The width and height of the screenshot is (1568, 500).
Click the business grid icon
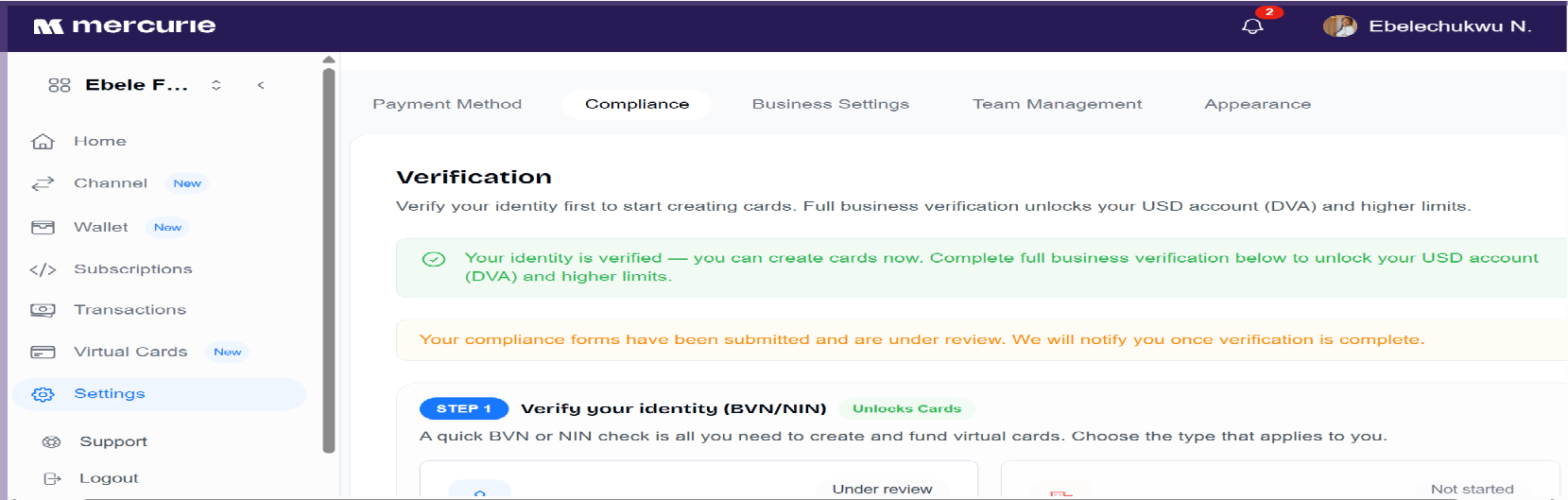[x=60, y=85]
